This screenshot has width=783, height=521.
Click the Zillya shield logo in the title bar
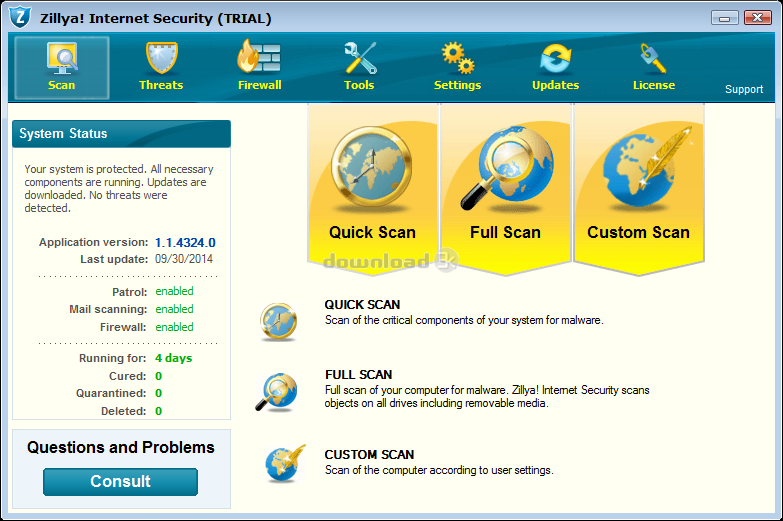click(20, 17)
